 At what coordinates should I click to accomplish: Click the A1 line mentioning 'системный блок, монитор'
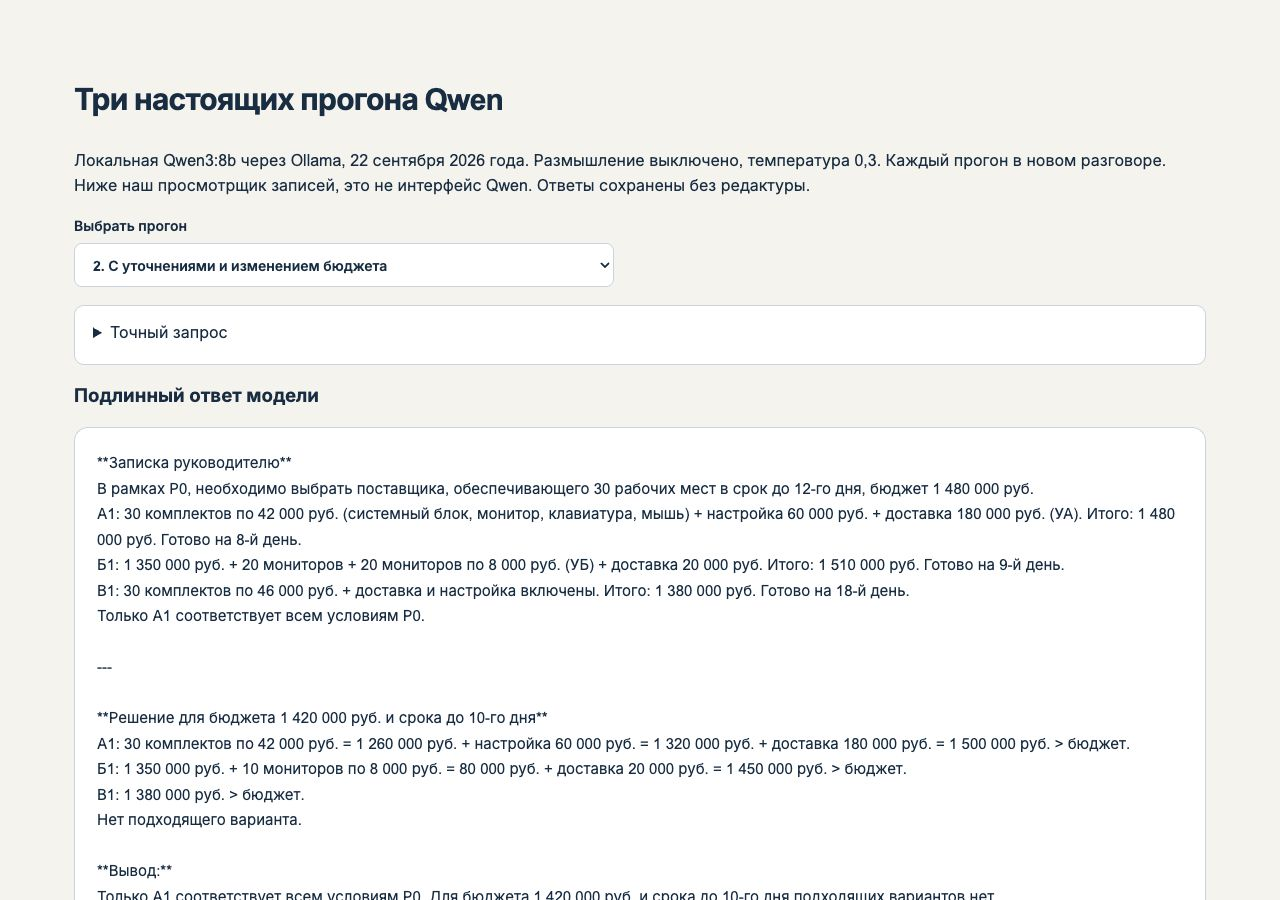click(636, 527)
